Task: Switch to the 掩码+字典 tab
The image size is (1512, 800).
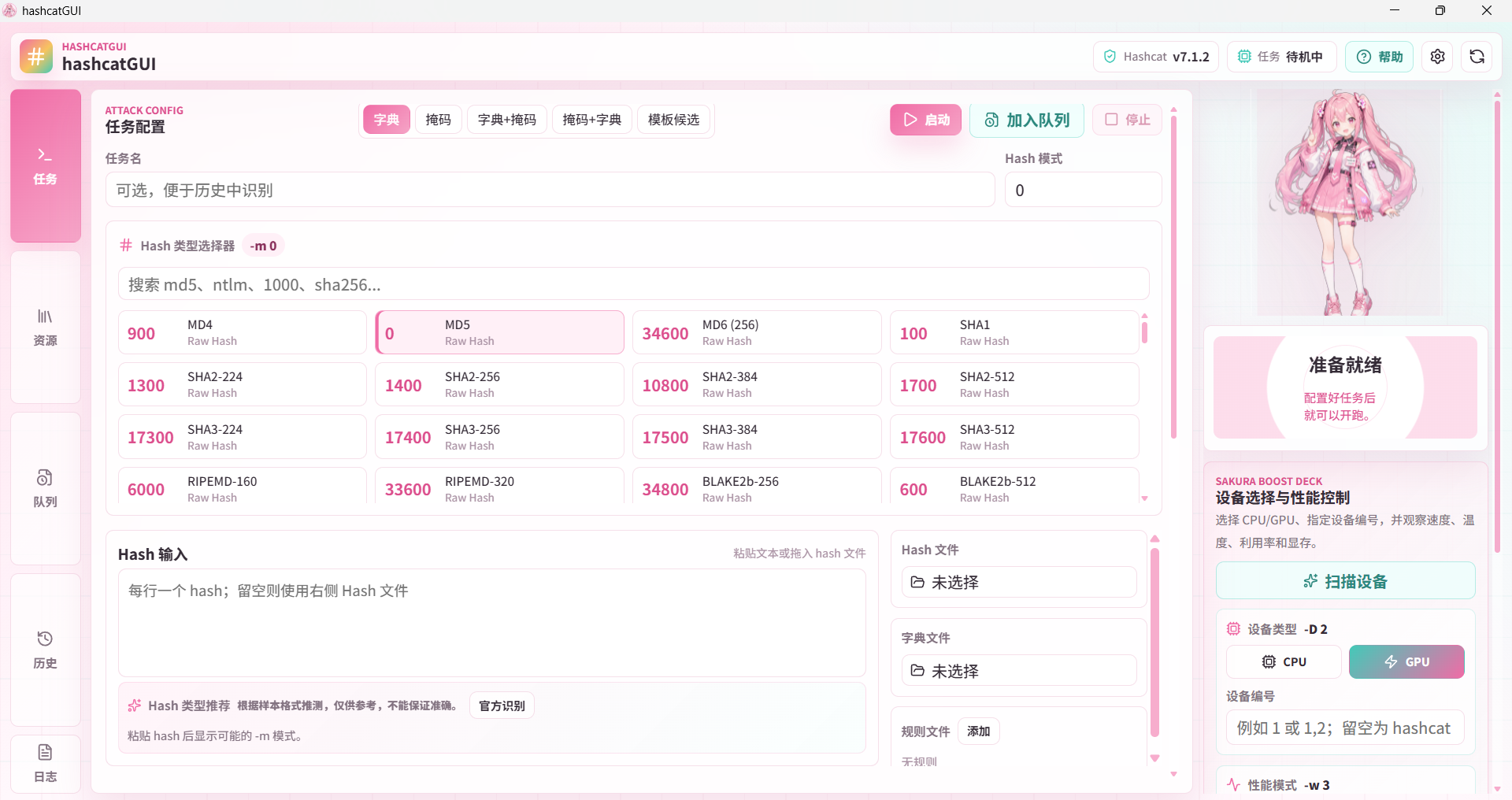Action: coord(592,120)
